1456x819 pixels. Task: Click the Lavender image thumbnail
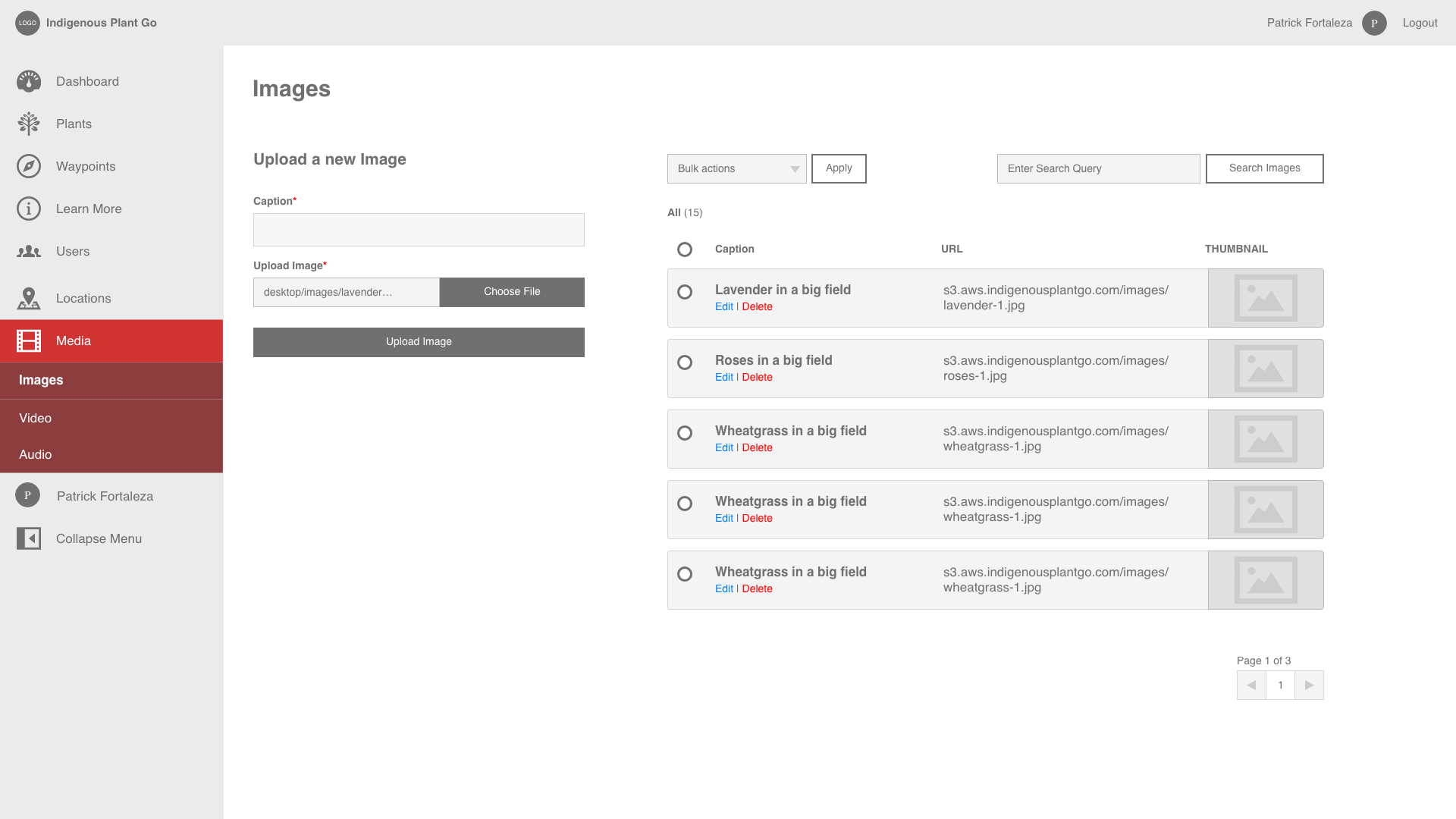pos(1265,298)
